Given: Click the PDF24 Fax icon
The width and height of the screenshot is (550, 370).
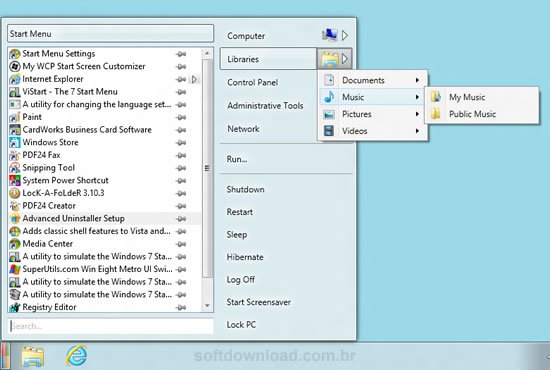Looking at the screenshot, I should click(x=15, y=155).
